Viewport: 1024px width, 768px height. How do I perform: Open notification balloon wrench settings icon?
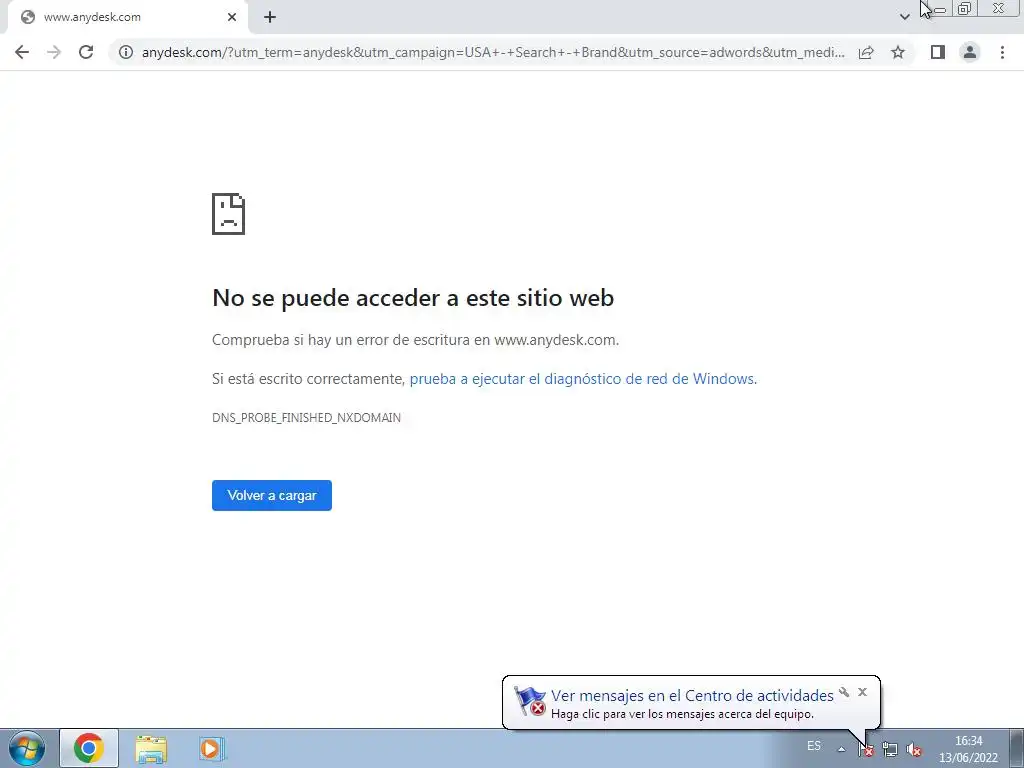tap(844, 692)
